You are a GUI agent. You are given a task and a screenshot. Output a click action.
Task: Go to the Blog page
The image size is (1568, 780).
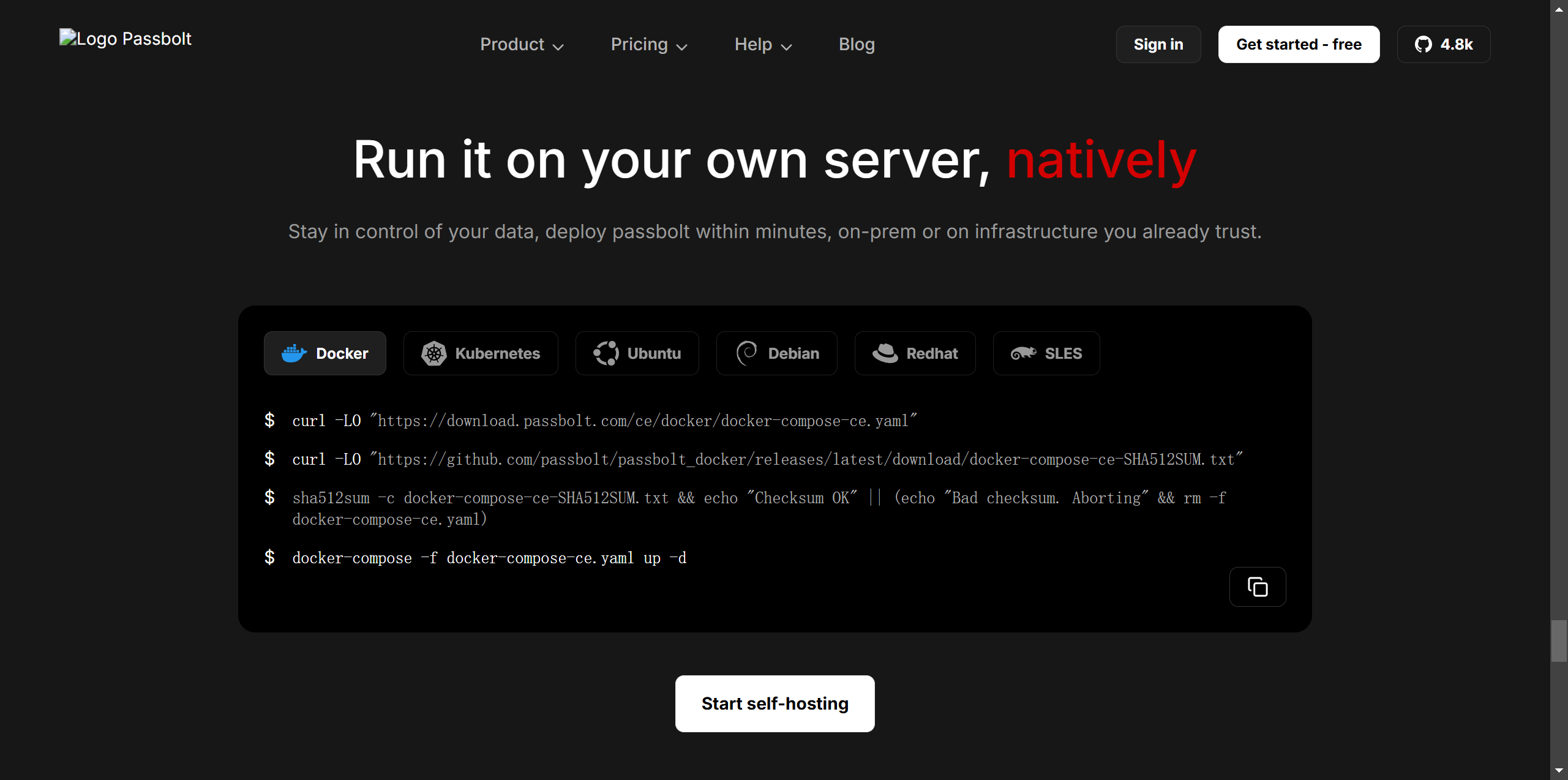point(856,45)
